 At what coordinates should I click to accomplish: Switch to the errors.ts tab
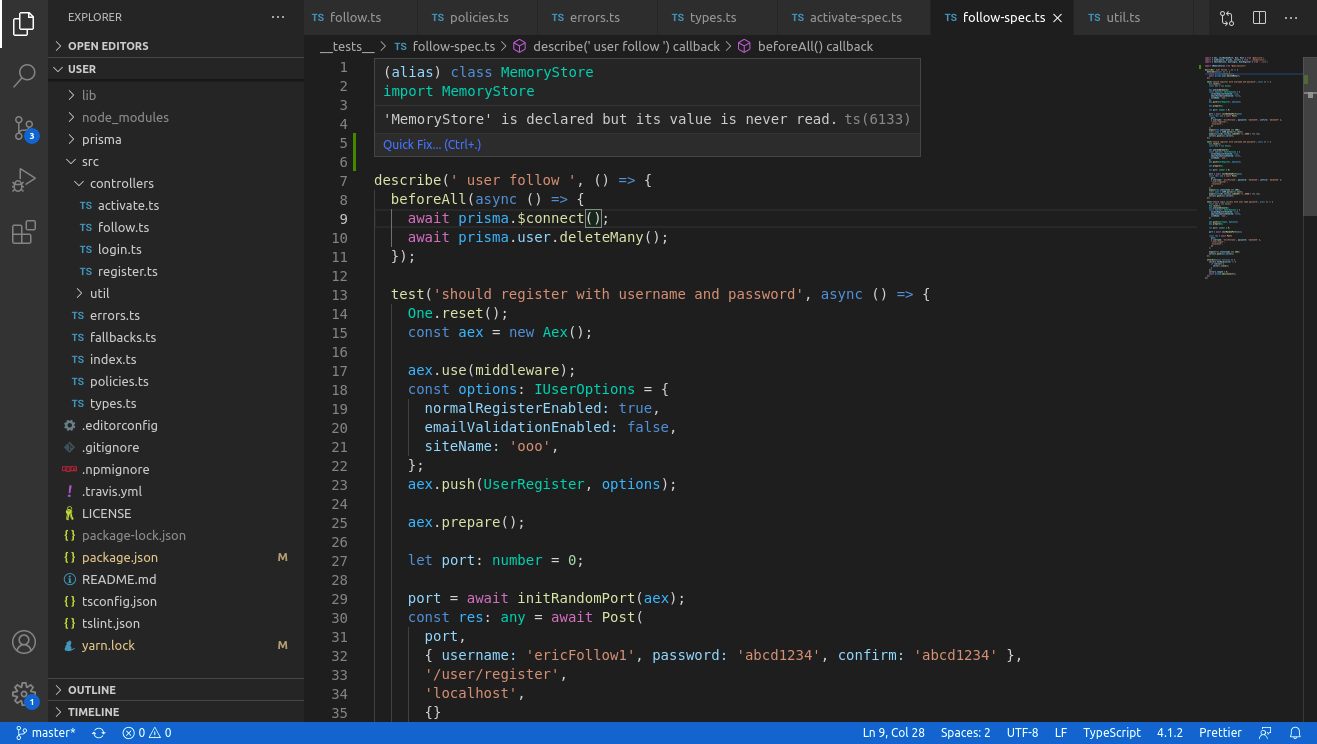598,18
